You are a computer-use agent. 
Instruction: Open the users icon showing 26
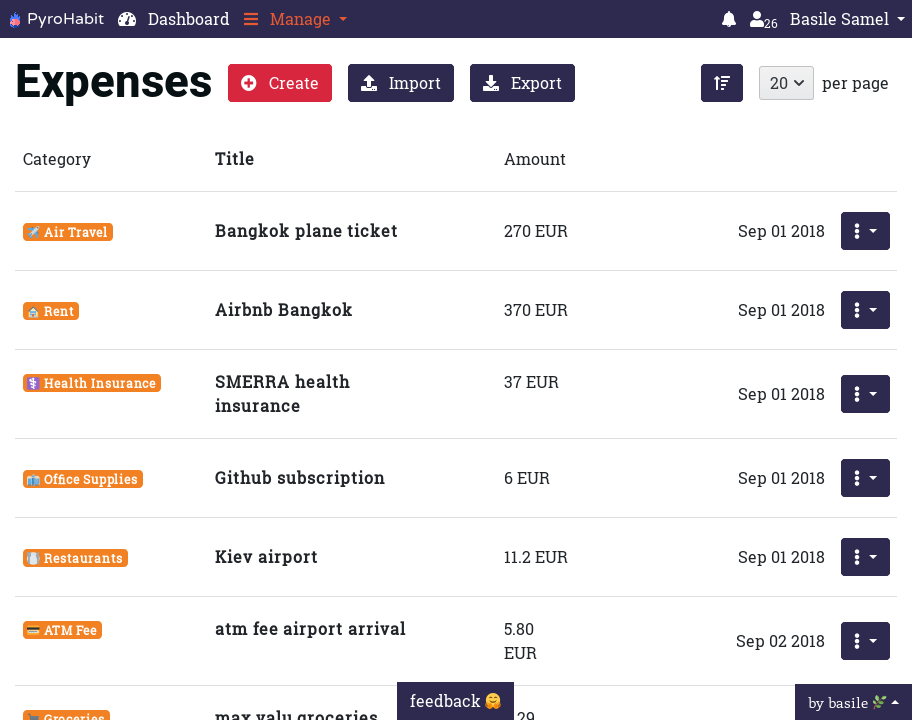point(763,20)
